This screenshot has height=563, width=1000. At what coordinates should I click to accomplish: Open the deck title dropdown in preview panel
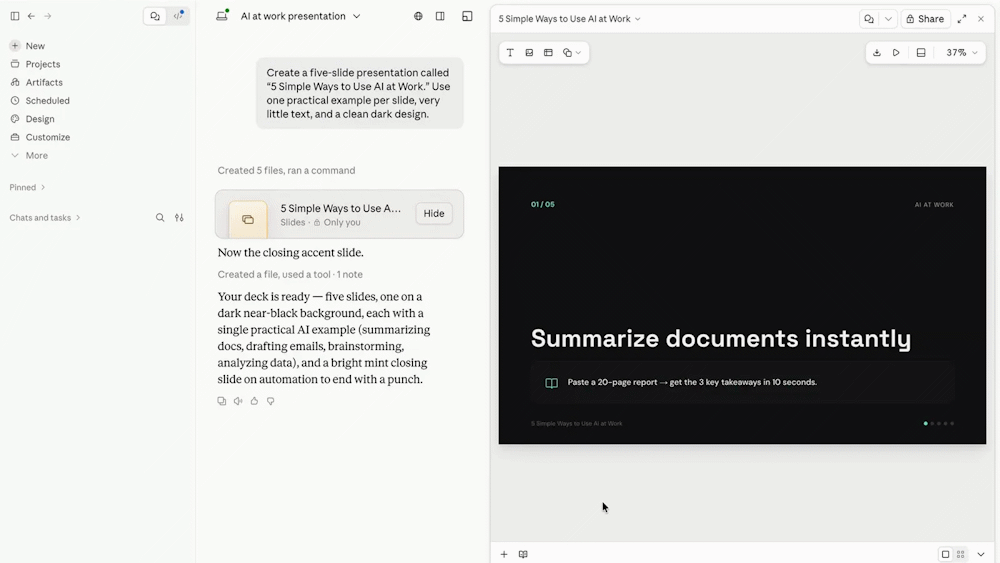click(570, 19)
